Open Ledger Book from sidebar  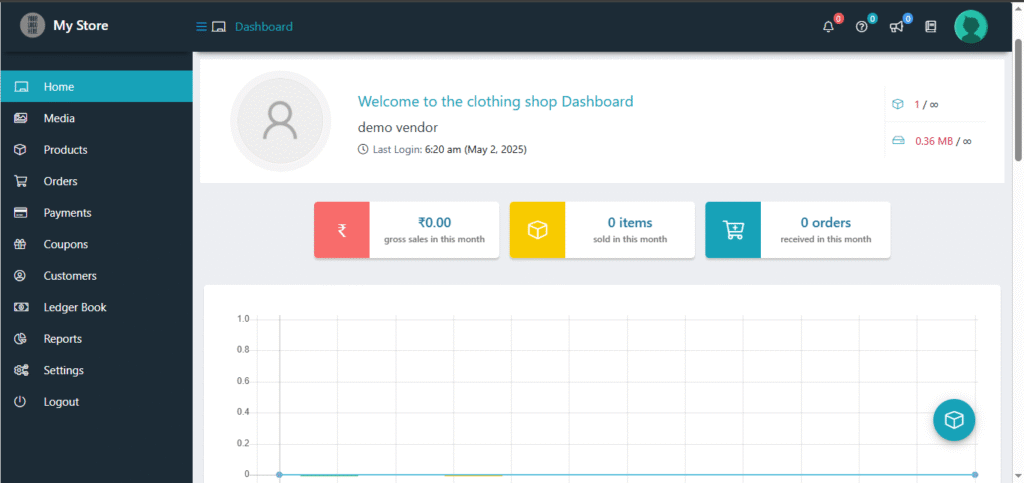click(x=74, y=307)
